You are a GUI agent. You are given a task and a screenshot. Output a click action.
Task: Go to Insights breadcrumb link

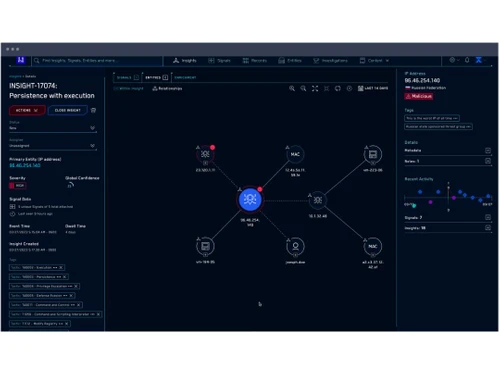[x=15, y=76]
